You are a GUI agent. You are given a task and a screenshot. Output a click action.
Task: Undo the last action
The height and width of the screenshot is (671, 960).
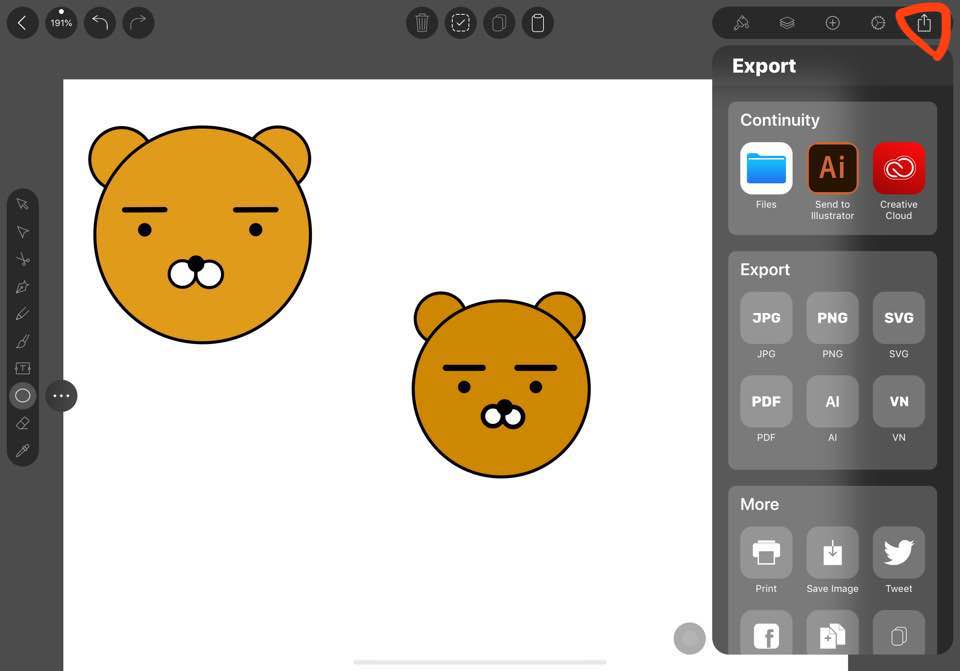click(x=100, y=23)
